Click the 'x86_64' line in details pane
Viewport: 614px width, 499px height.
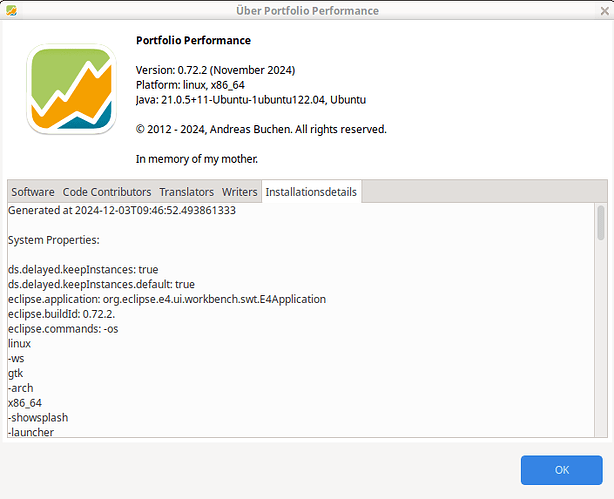tap(25, 403)
